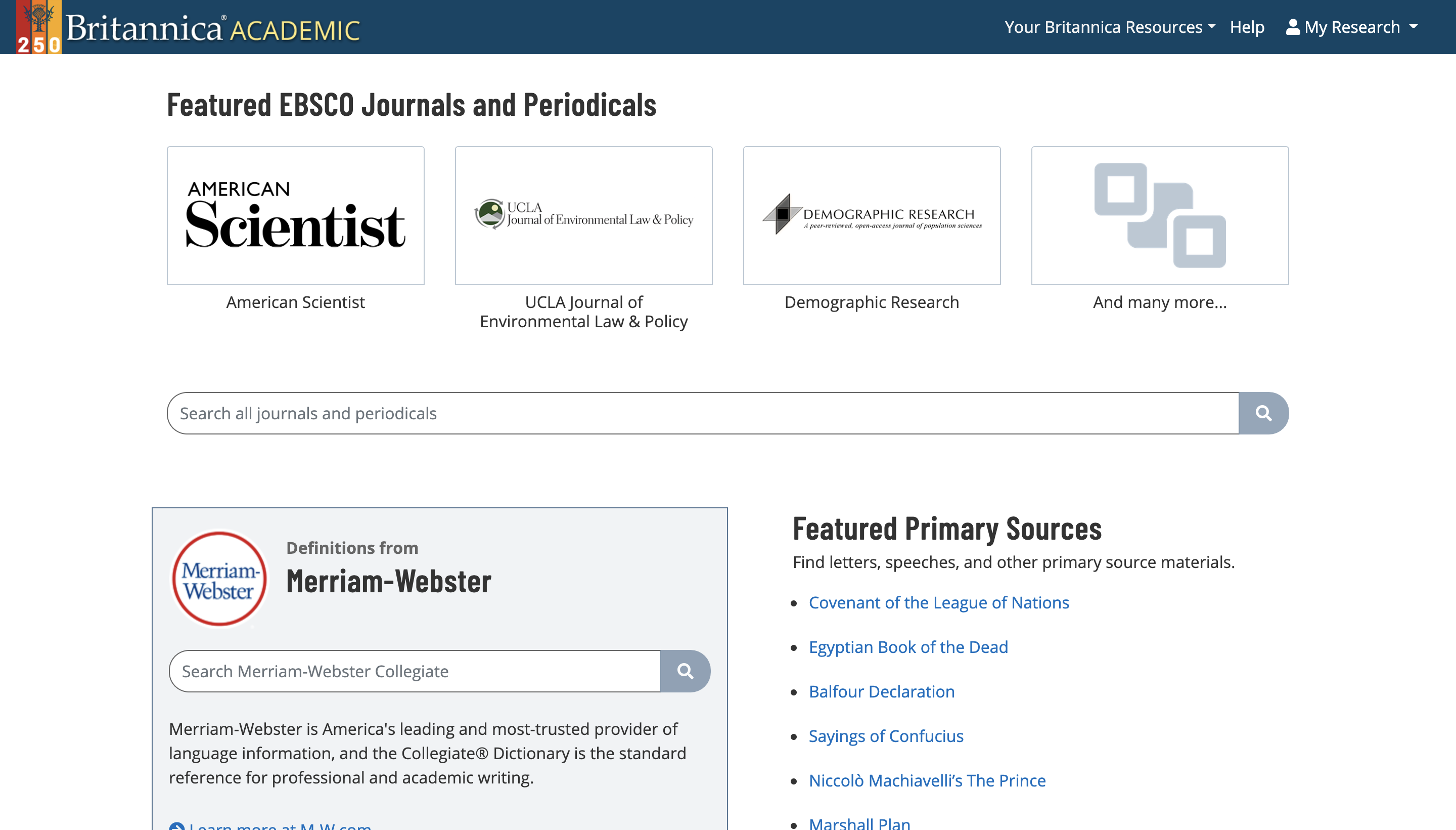Click the main search magnifier icon
The width and height of the screenshot is (1456, 830).
click(x=1263, y=413)
